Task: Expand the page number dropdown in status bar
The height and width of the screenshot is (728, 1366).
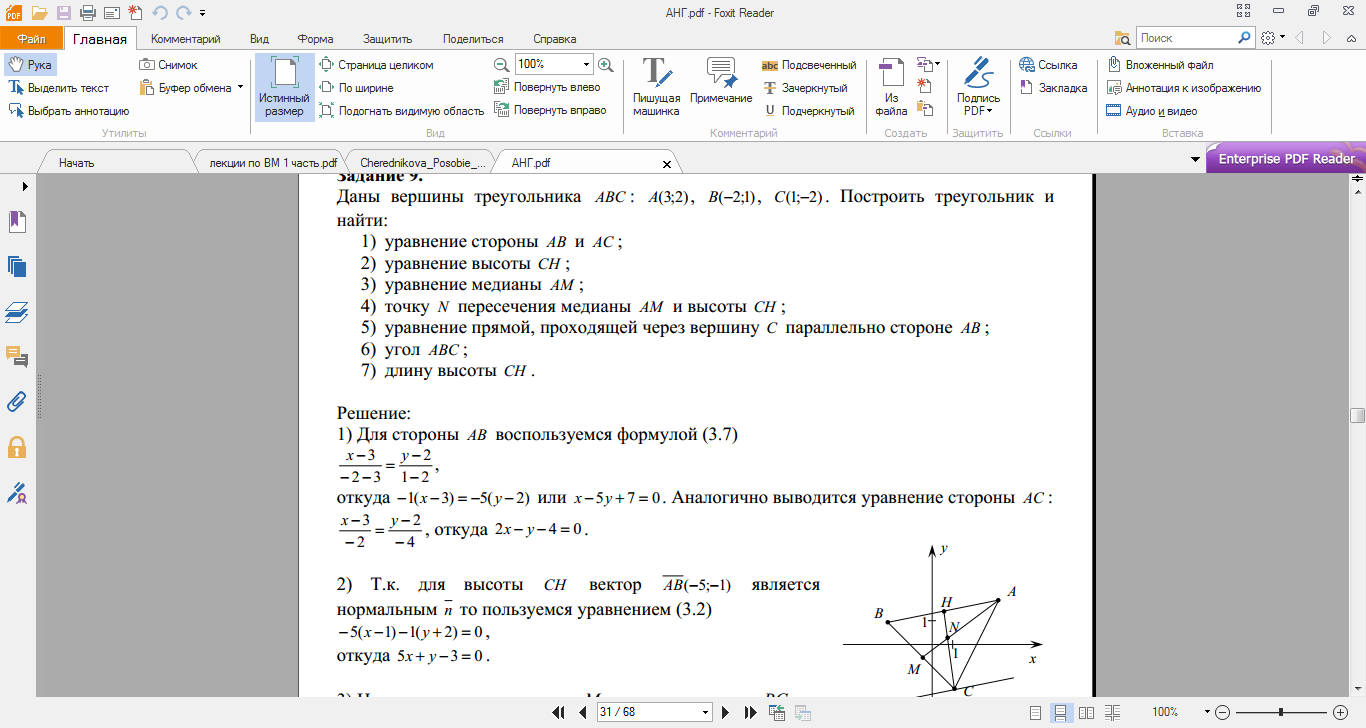Action: click(x=706, y=712)
